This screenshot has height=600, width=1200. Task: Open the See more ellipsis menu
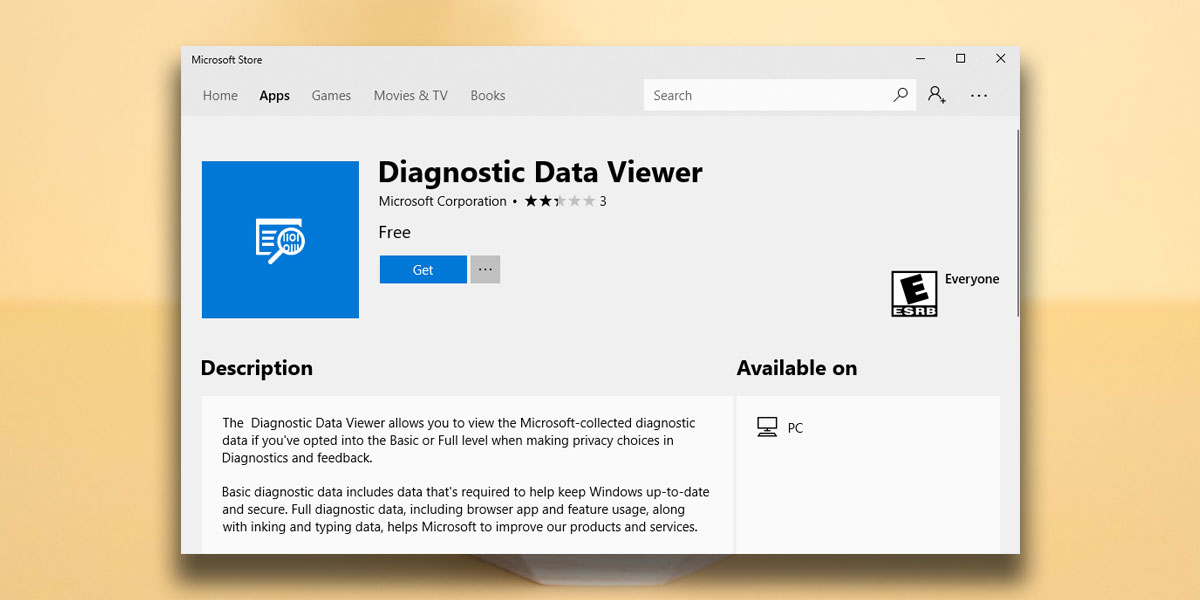(x=978, y=95)
